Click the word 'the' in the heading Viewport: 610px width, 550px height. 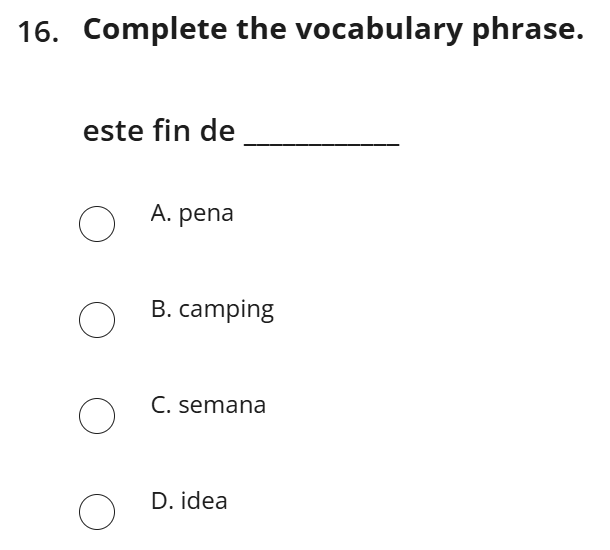(261, 30)
